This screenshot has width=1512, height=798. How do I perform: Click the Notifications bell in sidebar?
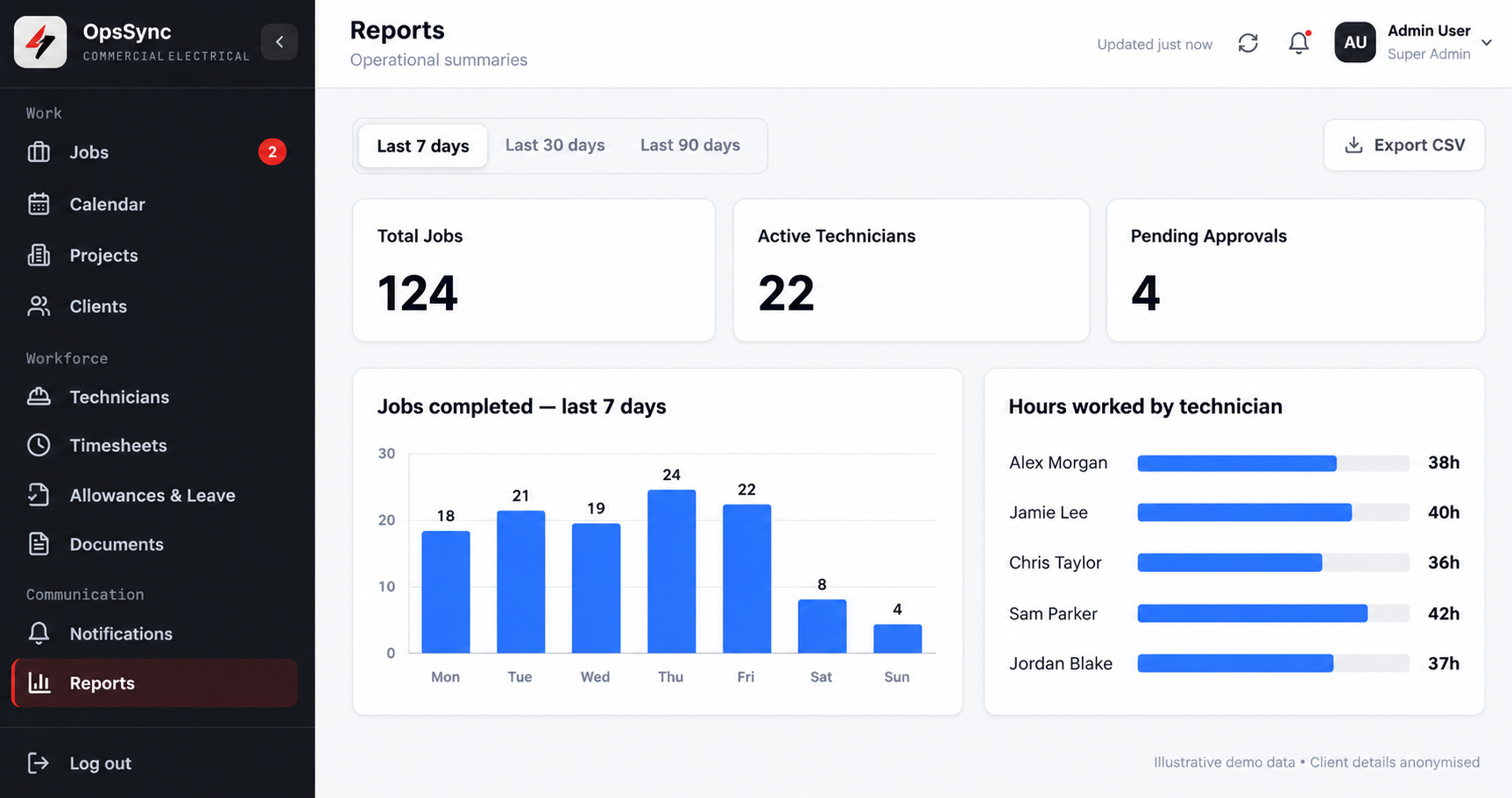tap(39, 633)
